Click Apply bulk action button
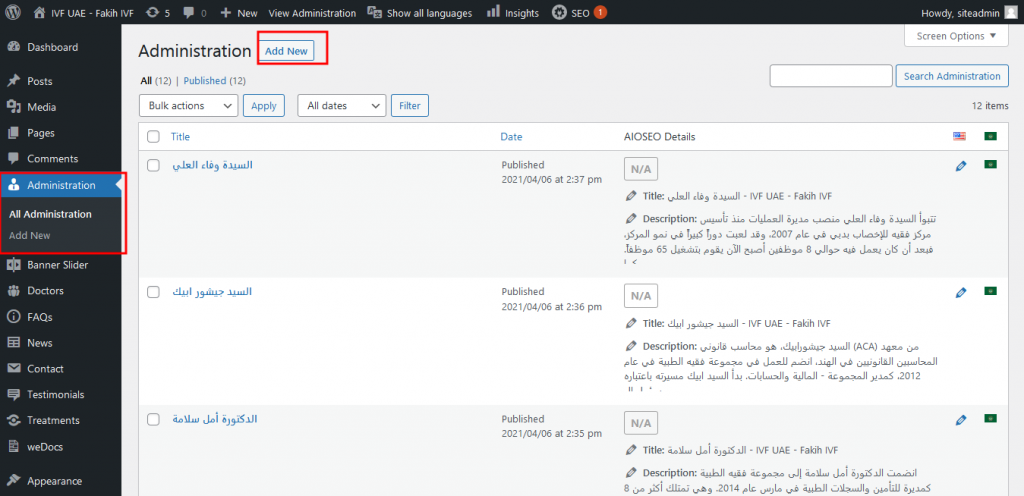 [x=264, y=106]
